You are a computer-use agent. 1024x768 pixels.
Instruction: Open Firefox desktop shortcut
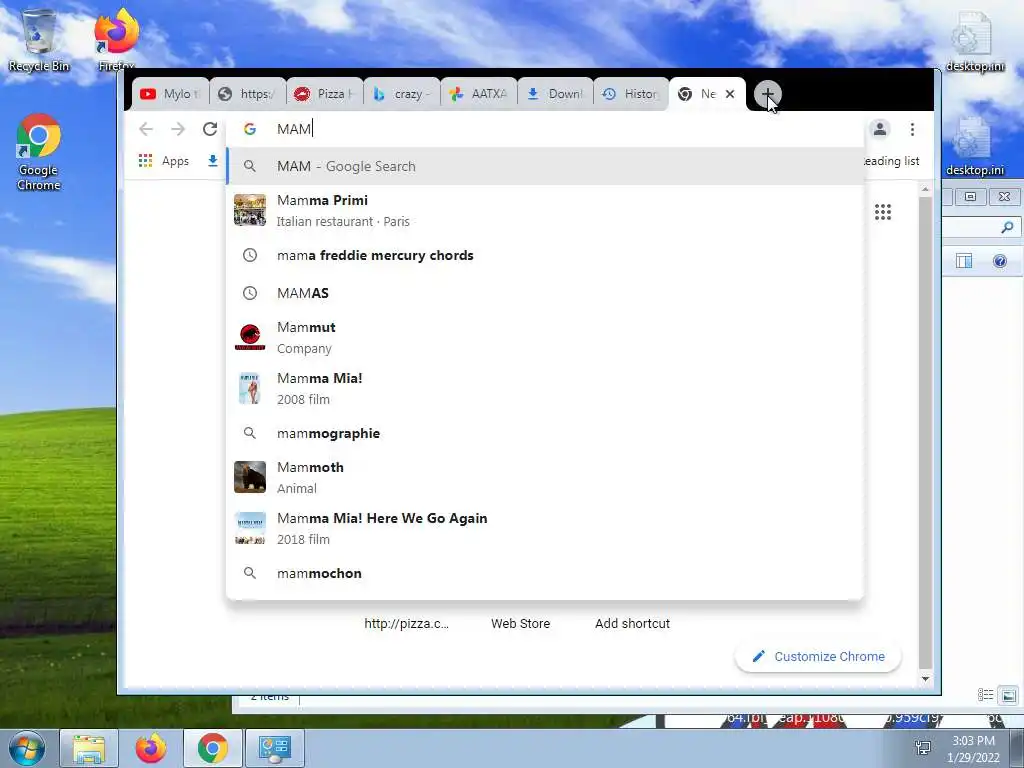[116, 39]
